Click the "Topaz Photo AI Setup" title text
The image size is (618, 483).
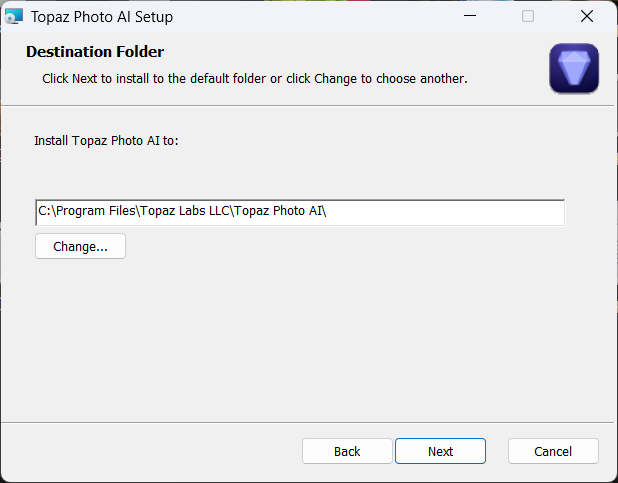click(x=101, y=16)
